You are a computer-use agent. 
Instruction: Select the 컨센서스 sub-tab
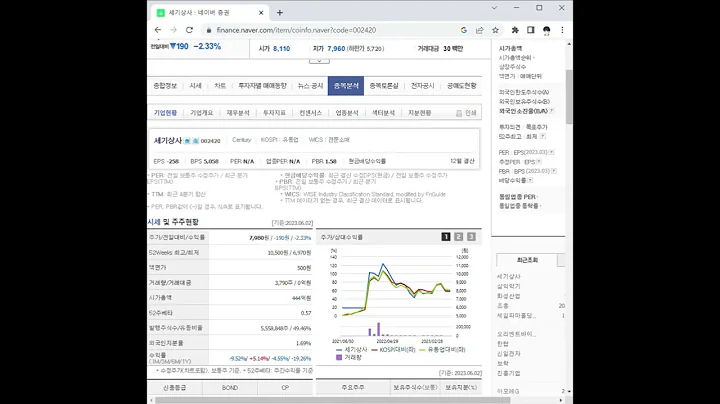(x=310, y=113)
